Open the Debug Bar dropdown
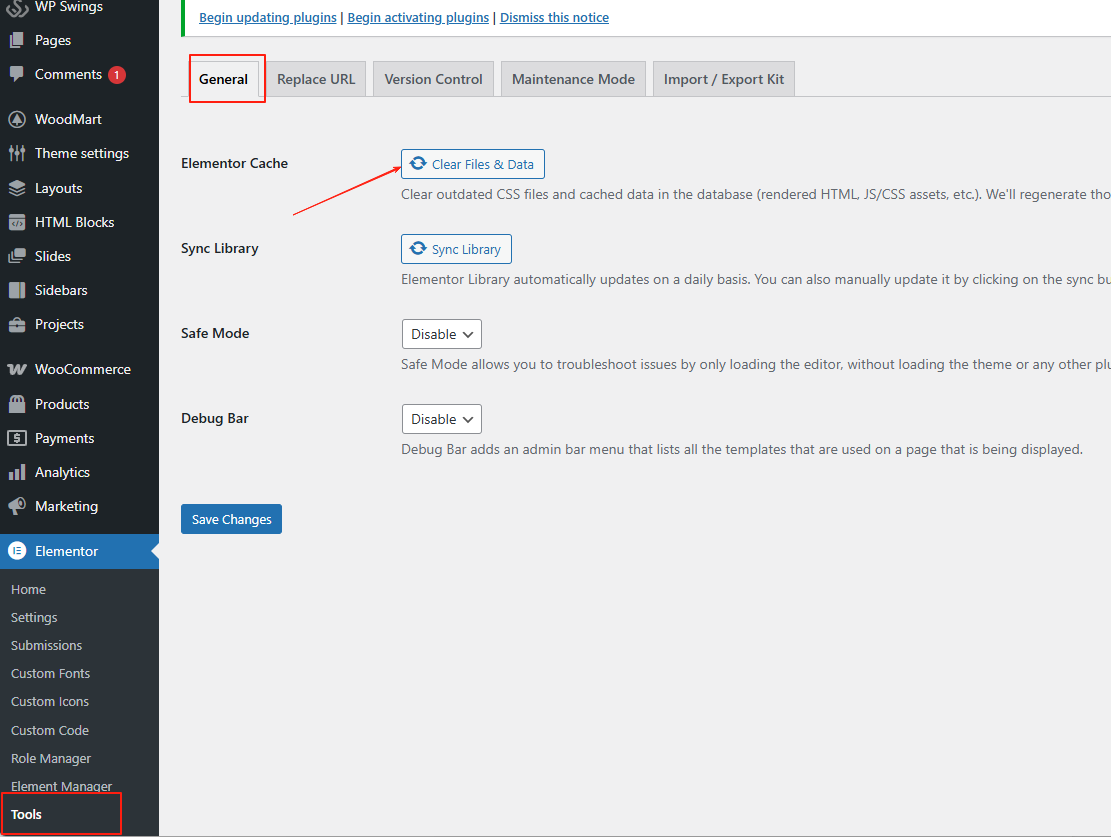This screenshot has height=837, width=1111. (x=441, y=419)
